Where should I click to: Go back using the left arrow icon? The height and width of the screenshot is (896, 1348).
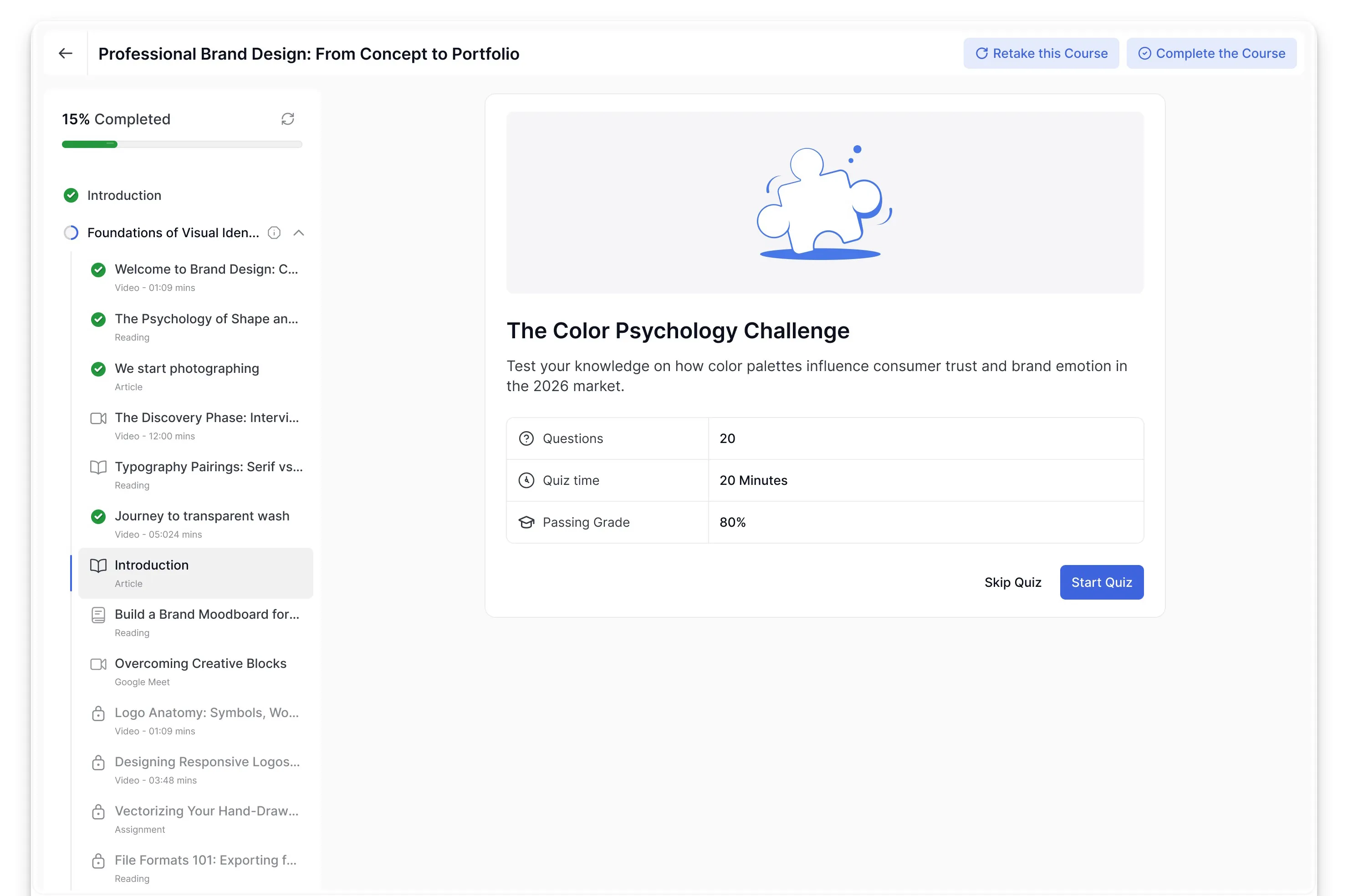[x=66, y=53]
